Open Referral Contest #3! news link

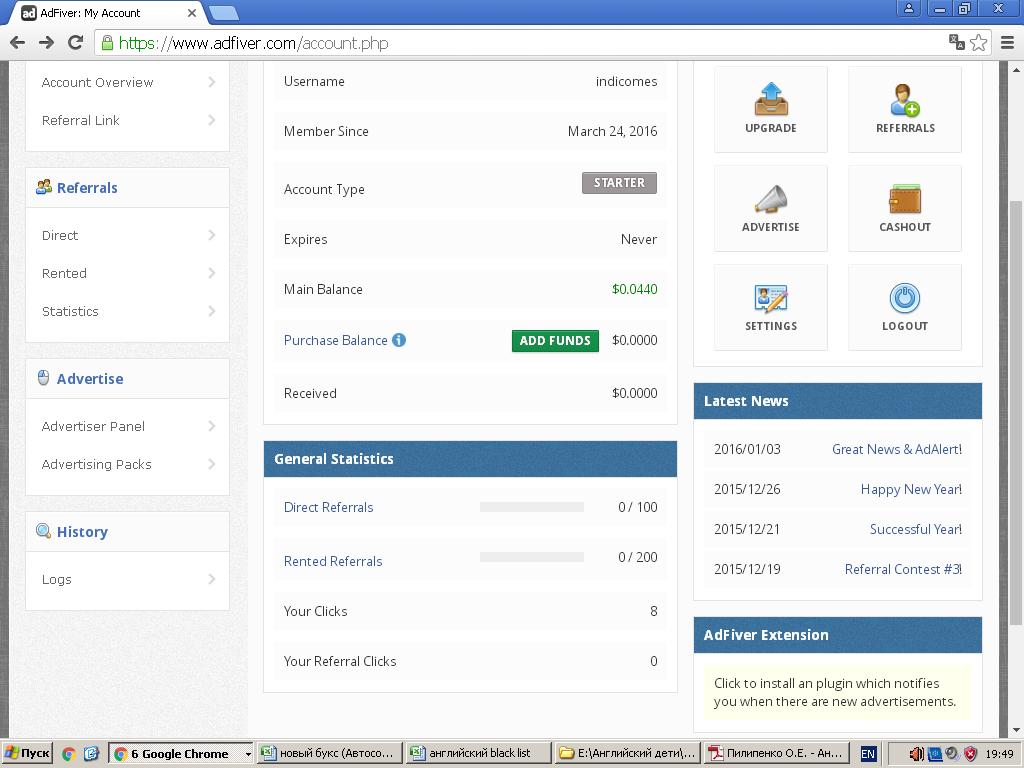point(903,569)
